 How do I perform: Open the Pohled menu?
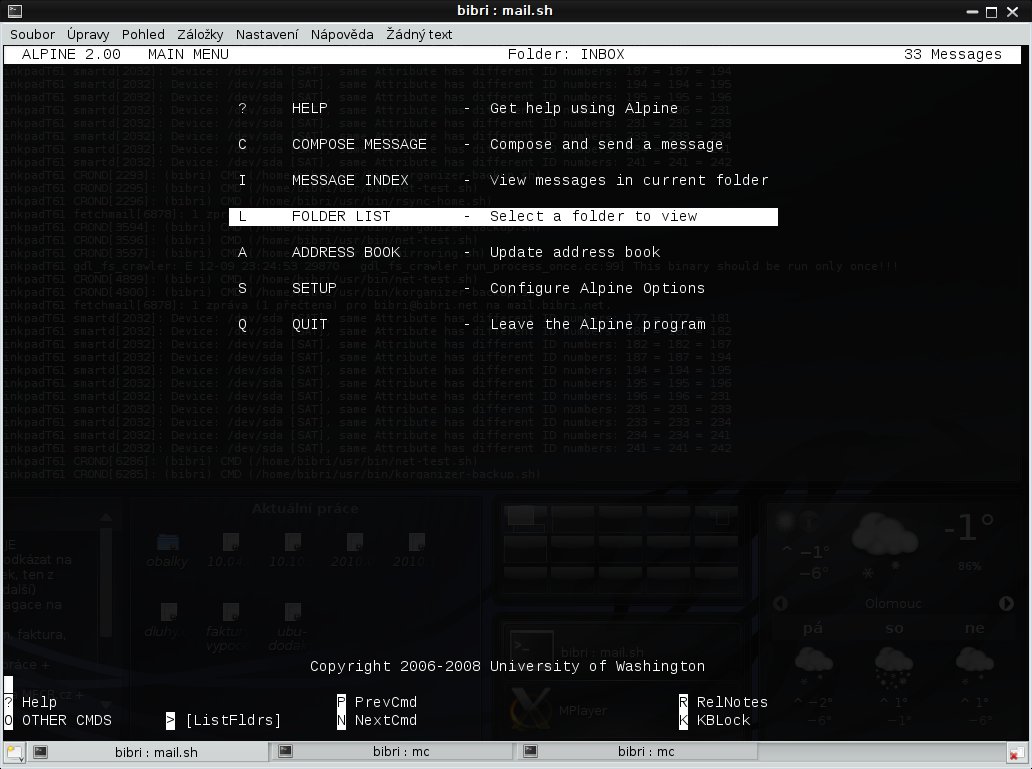[x=143, y=34]
